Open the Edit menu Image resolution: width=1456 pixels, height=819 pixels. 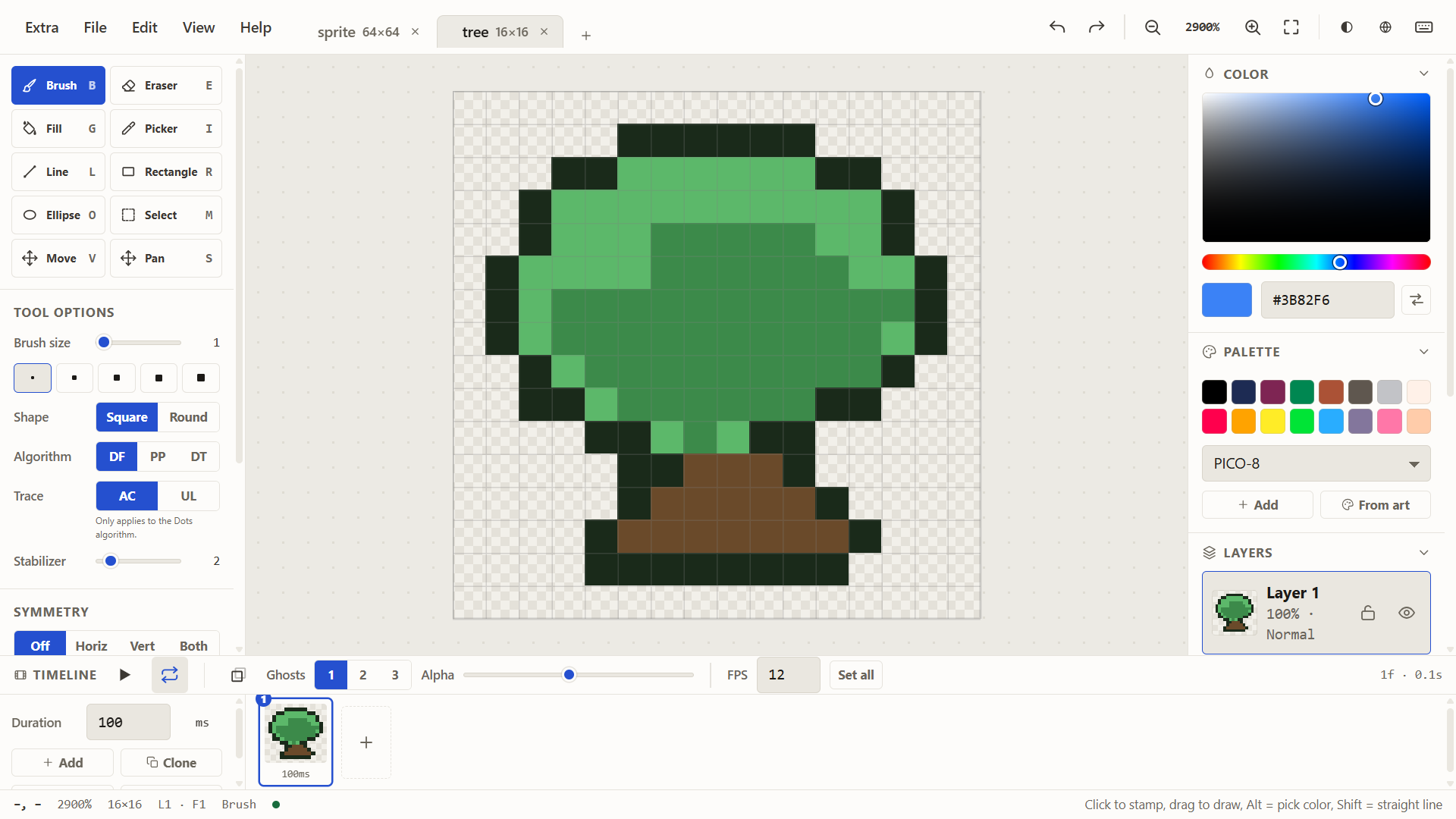144,27
